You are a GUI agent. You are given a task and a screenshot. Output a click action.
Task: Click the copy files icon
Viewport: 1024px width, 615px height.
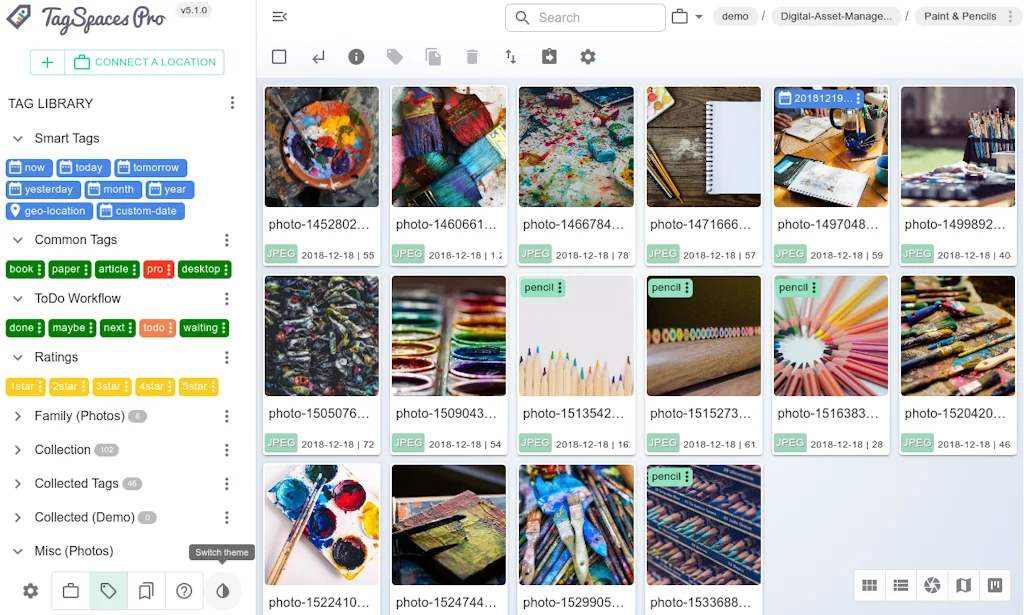[433, 57]
